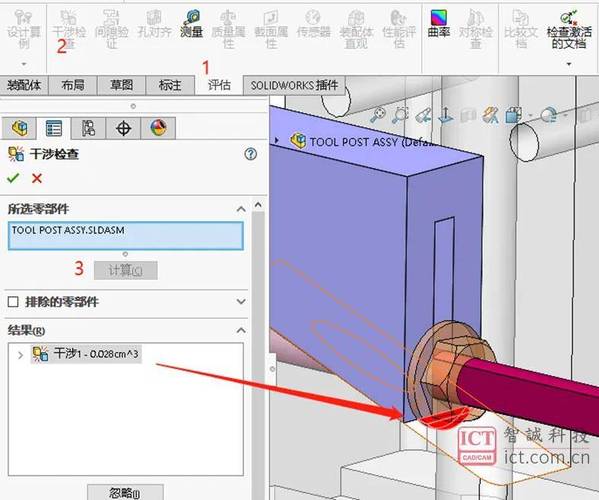The height and width of the screenshot is (500, 599).
Task: Expand the TOOL POST ASSY flyout tree
Action: pos(277,140)
